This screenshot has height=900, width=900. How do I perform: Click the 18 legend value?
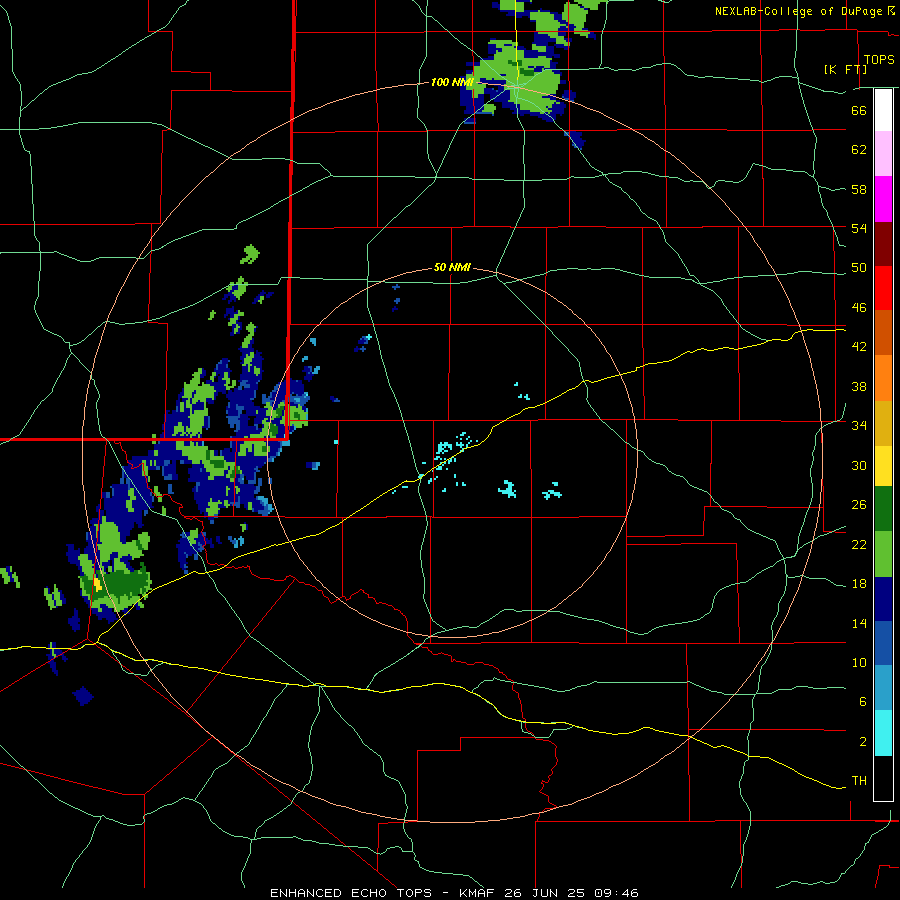[859, 584]
